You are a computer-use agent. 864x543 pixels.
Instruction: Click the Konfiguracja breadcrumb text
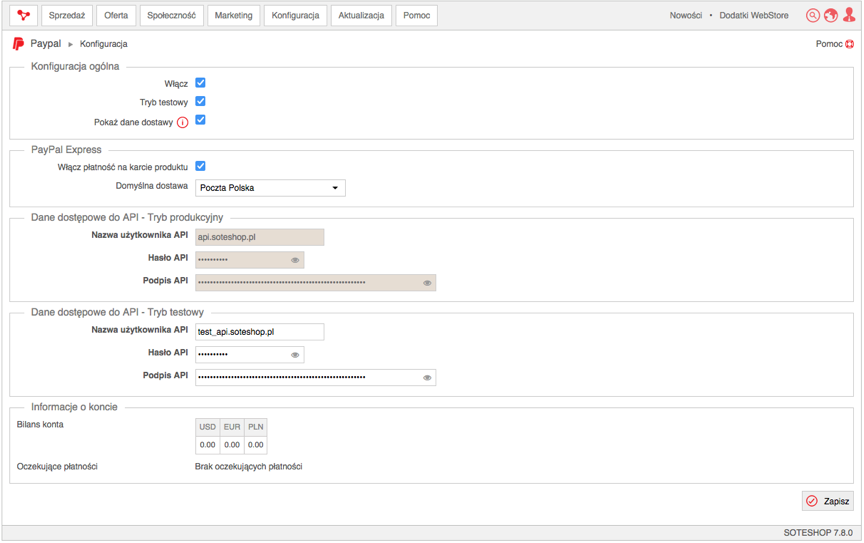coord(104,44)
